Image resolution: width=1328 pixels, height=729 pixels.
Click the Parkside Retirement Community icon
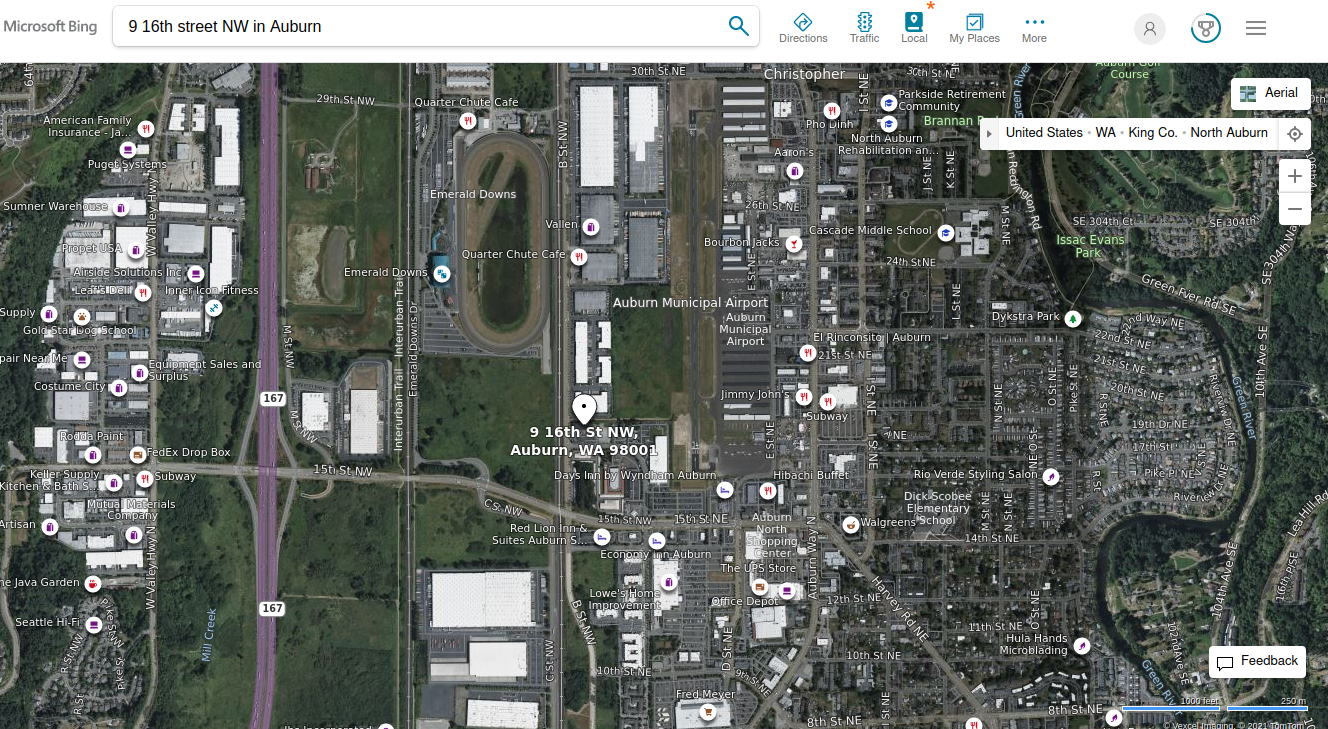pos(888,103)
